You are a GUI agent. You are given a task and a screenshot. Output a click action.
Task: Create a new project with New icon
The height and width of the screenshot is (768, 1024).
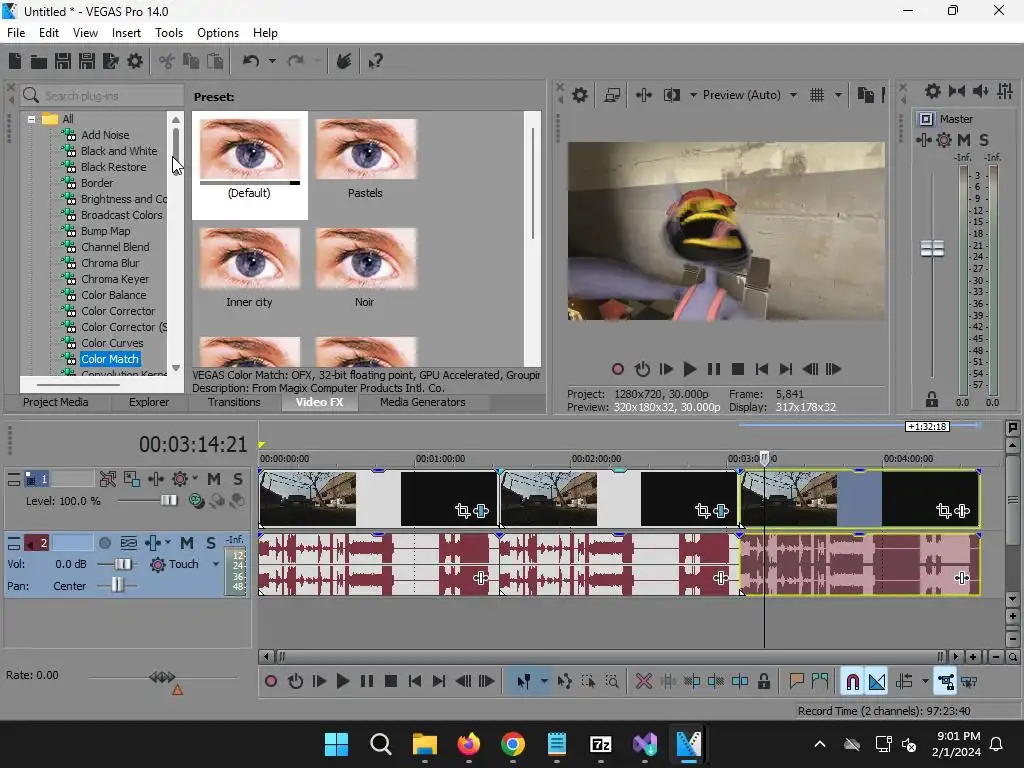[15, 61]
